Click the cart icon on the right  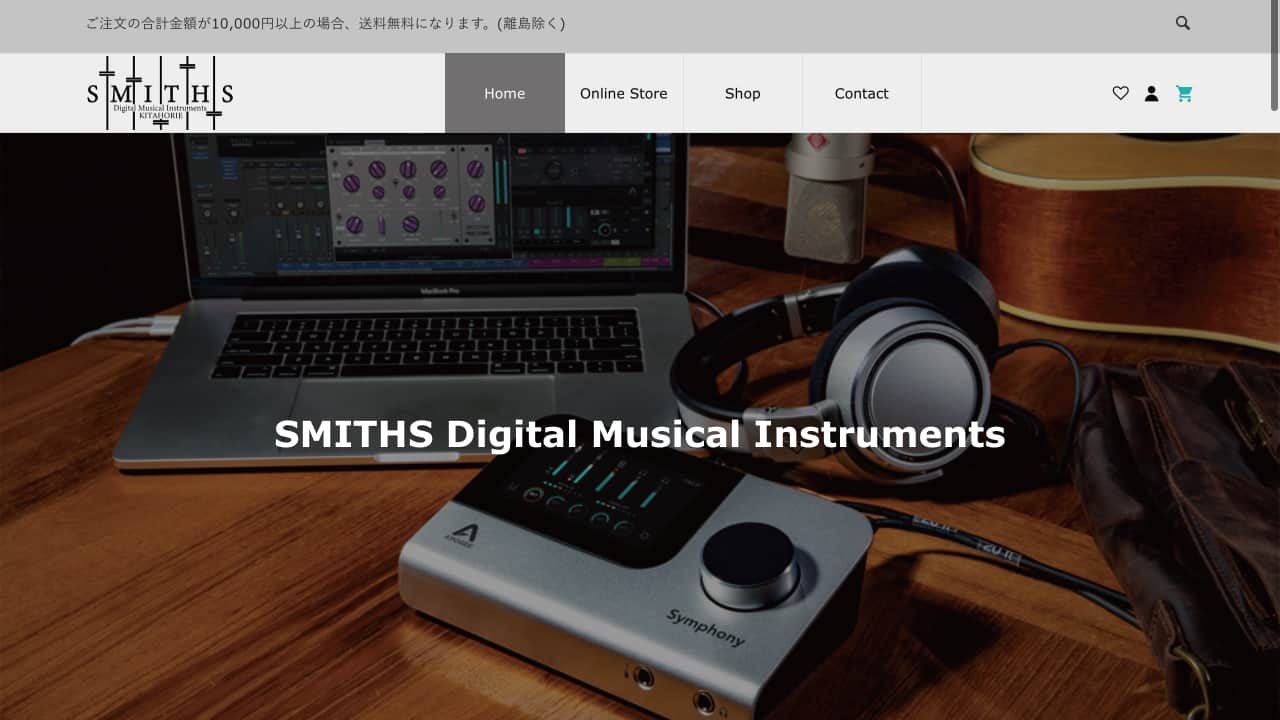(1185, 93)
